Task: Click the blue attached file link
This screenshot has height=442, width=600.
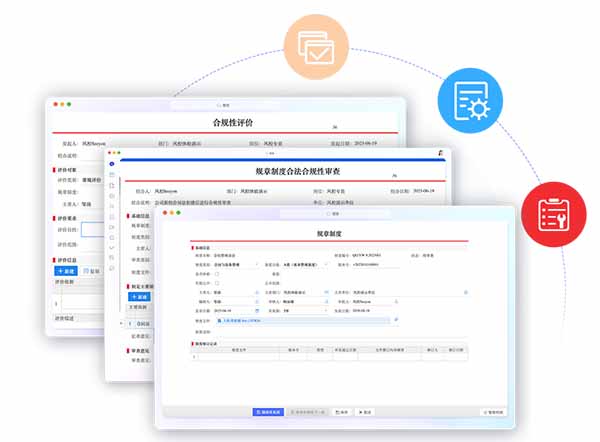Action: (240, 319)
